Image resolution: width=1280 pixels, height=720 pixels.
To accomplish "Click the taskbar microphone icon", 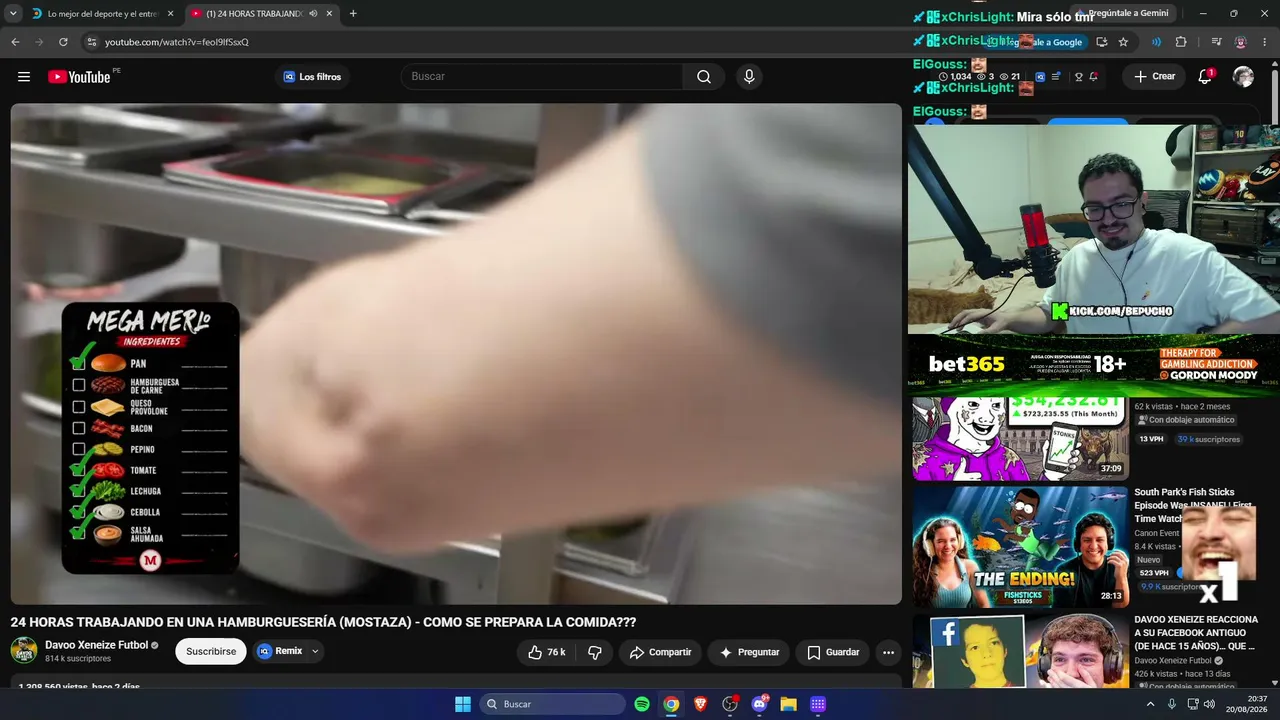I will (1171, 704).
